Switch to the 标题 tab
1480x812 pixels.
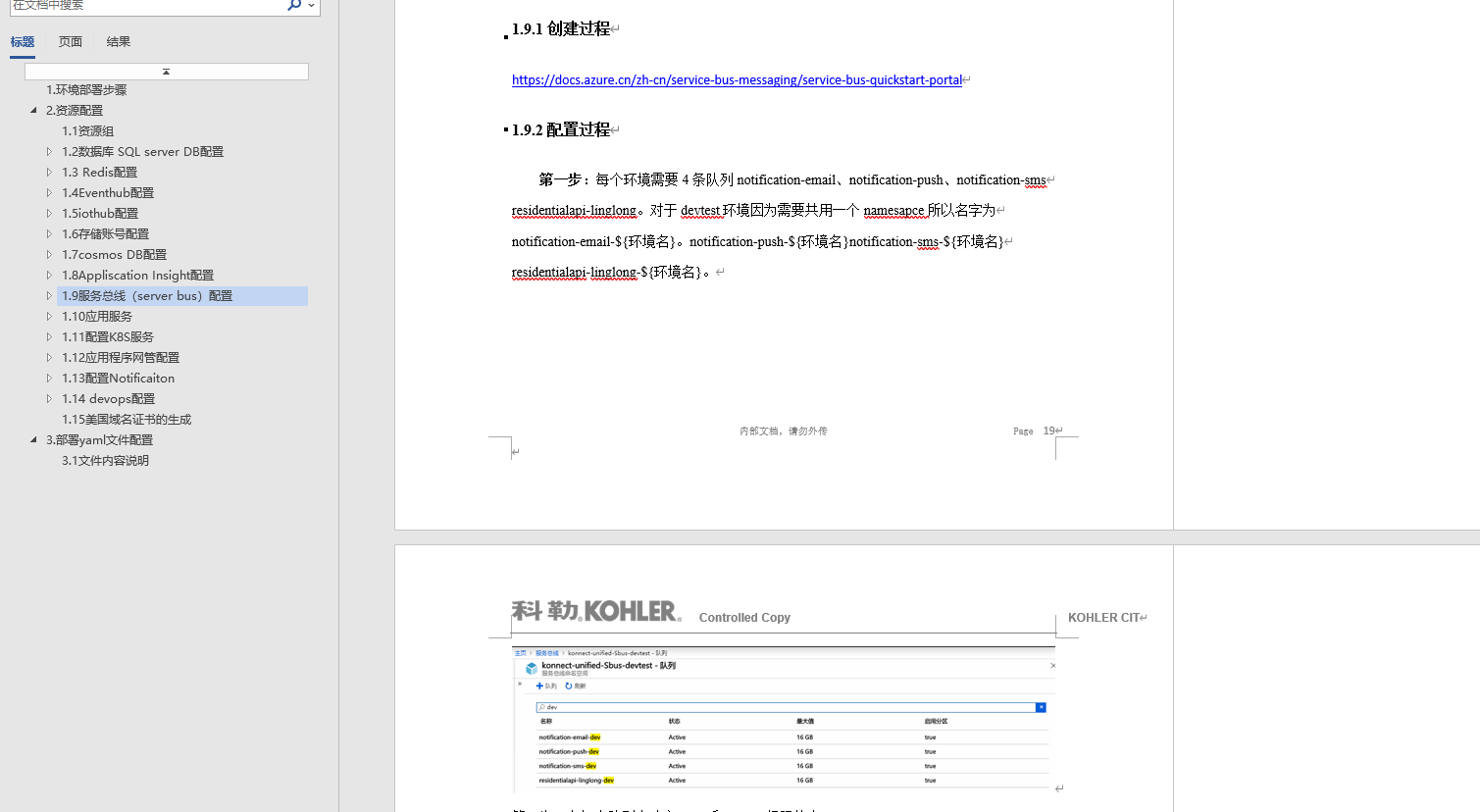[x=23, y=42]
